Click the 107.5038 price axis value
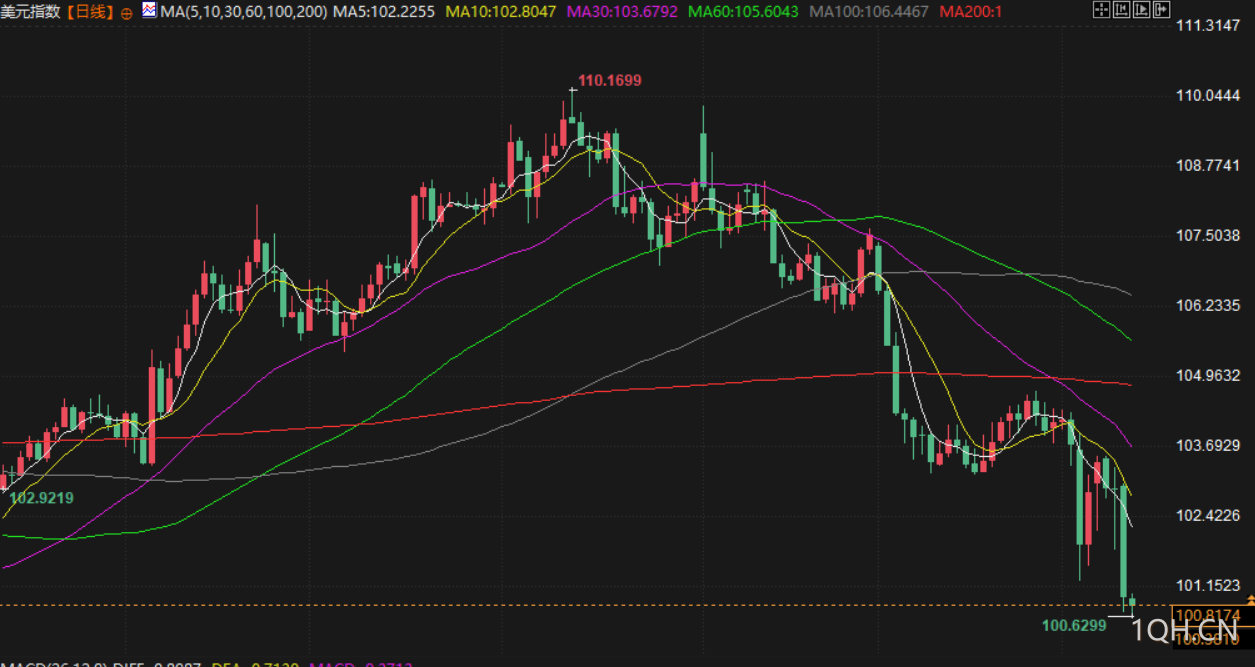This screenshot has height=667, width=1255. [x=1209, y=235]
